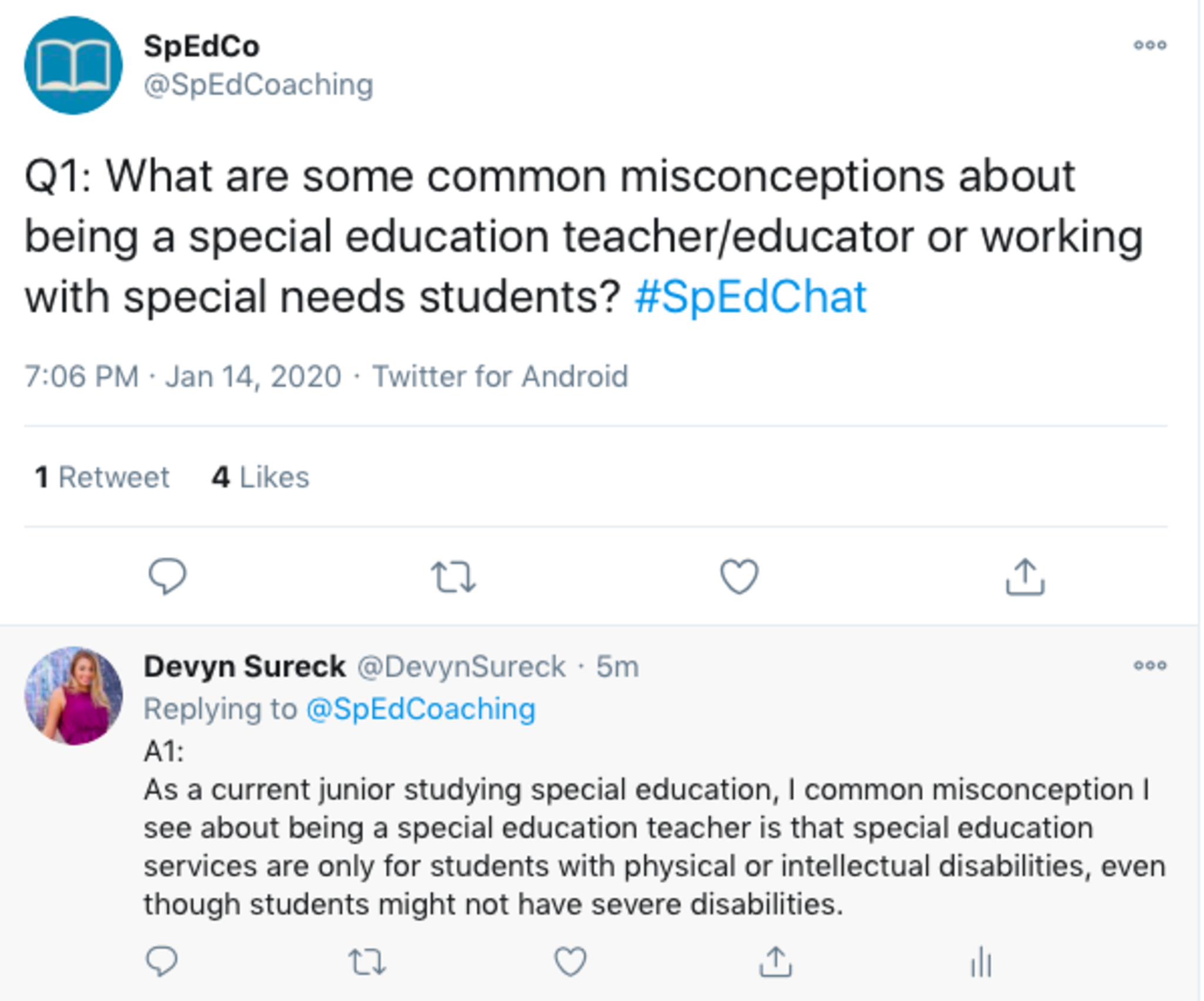Share Devyn Sureck's reply

[x=775, y=962]
